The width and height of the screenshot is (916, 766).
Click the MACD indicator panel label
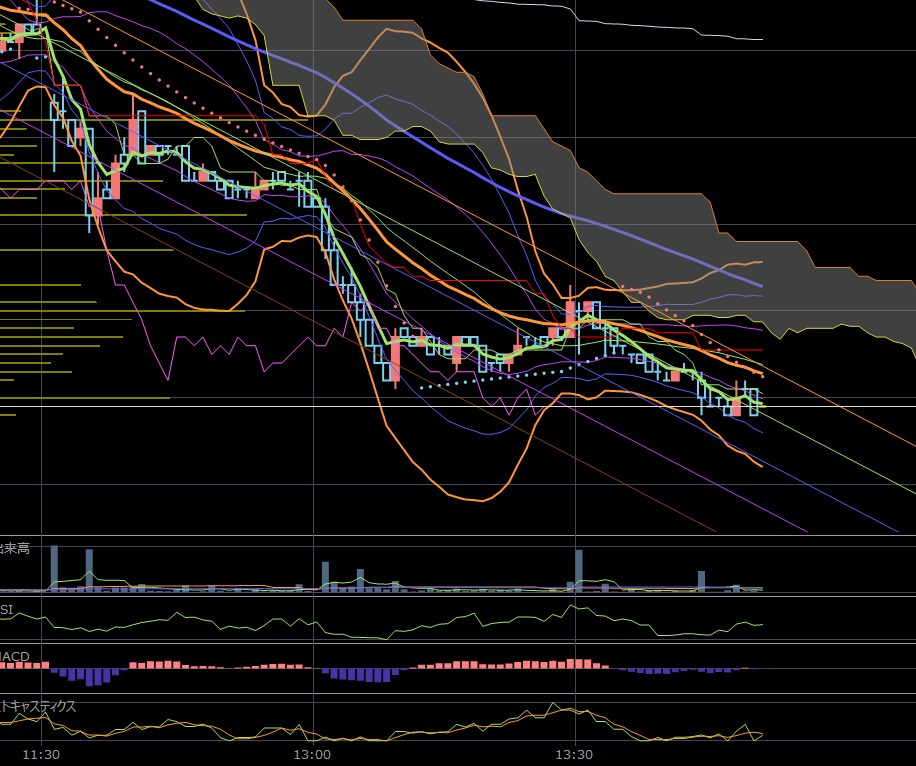(15, 657)
